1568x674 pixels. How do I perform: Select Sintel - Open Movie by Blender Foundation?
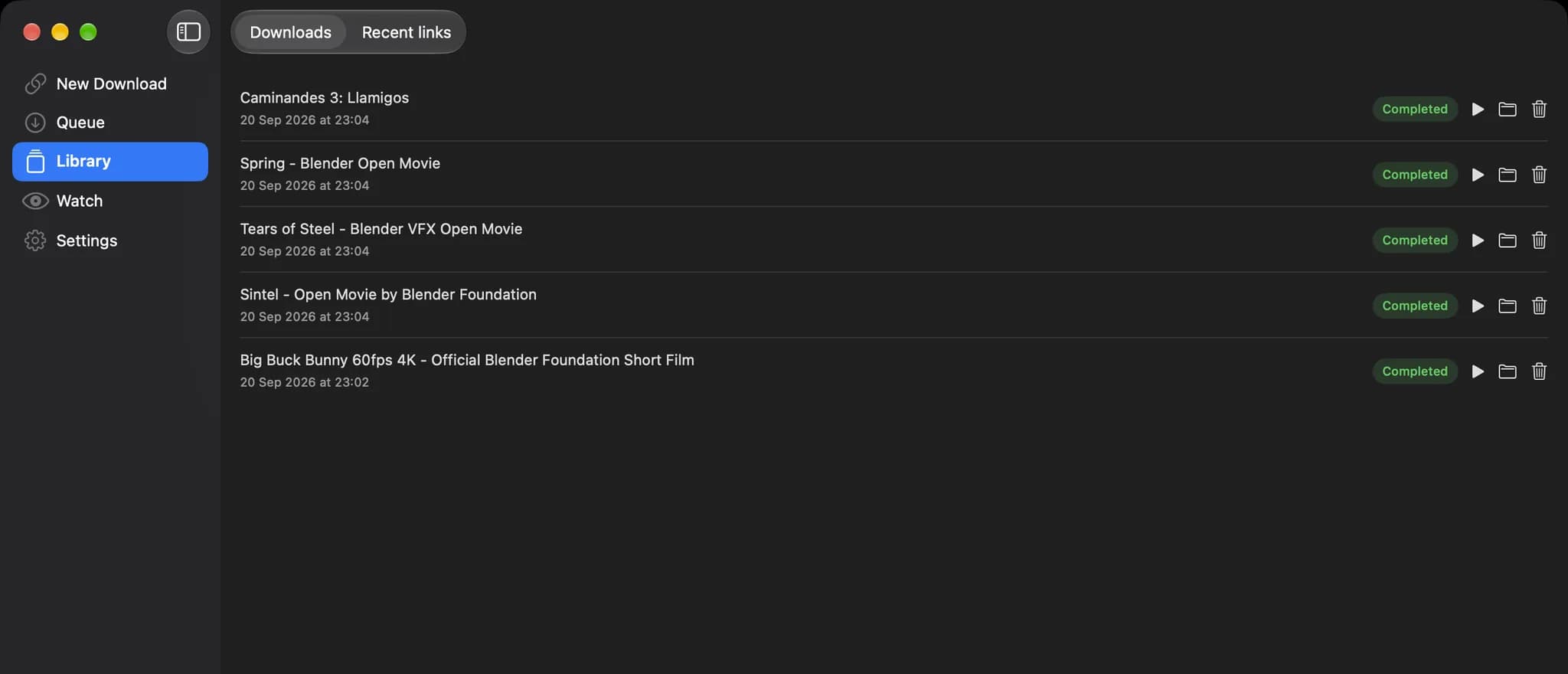point(388,295)
